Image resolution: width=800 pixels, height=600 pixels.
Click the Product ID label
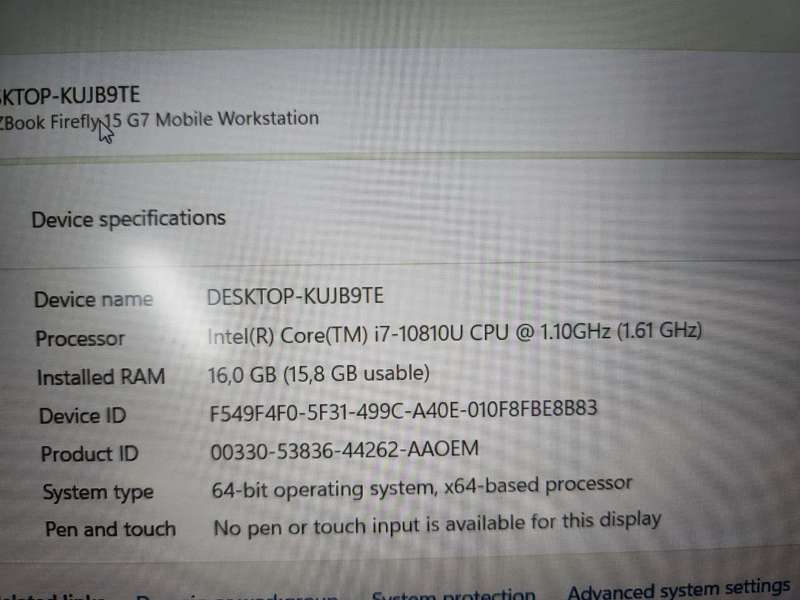click(90, 454)
